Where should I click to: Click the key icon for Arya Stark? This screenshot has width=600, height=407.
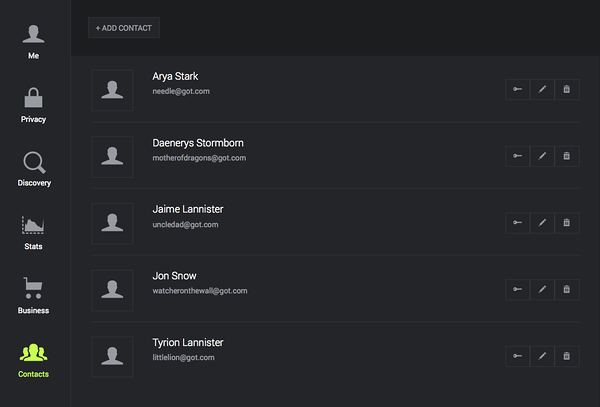(517, 90)
